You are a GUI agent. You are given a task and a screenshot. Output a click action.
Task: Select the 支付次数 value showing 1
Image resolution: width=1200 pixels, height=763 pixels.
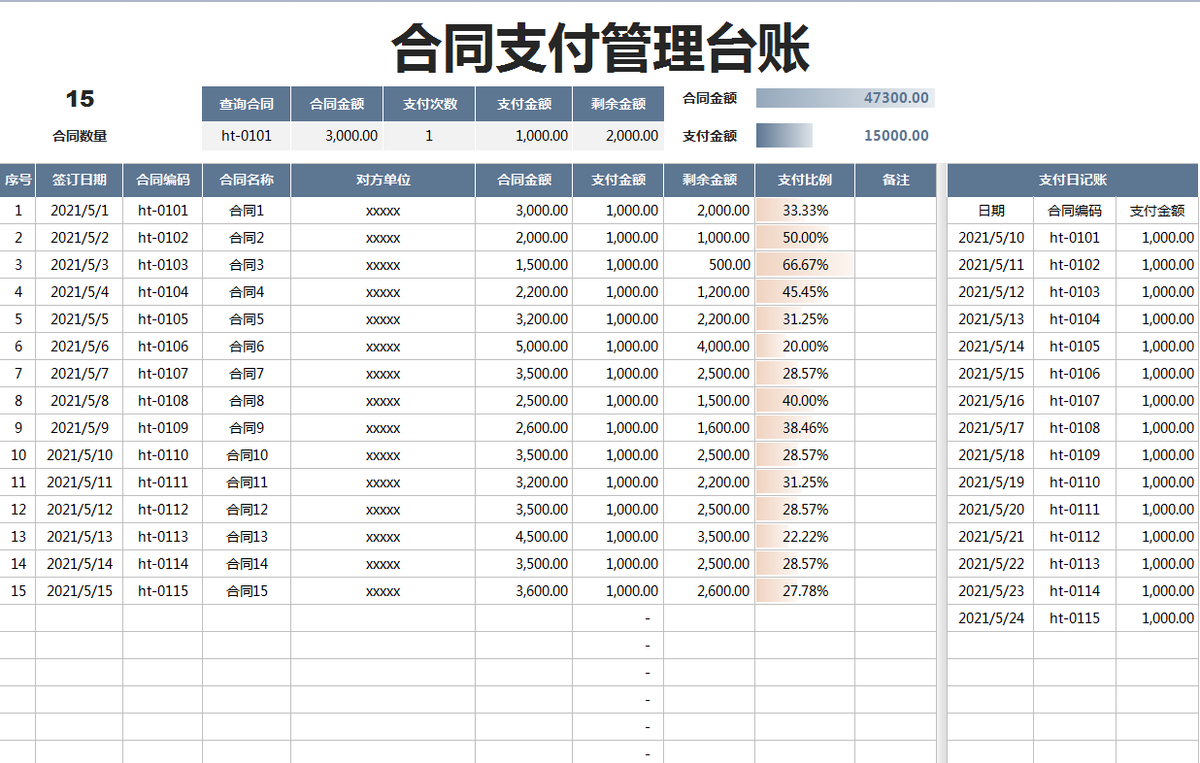428,135
